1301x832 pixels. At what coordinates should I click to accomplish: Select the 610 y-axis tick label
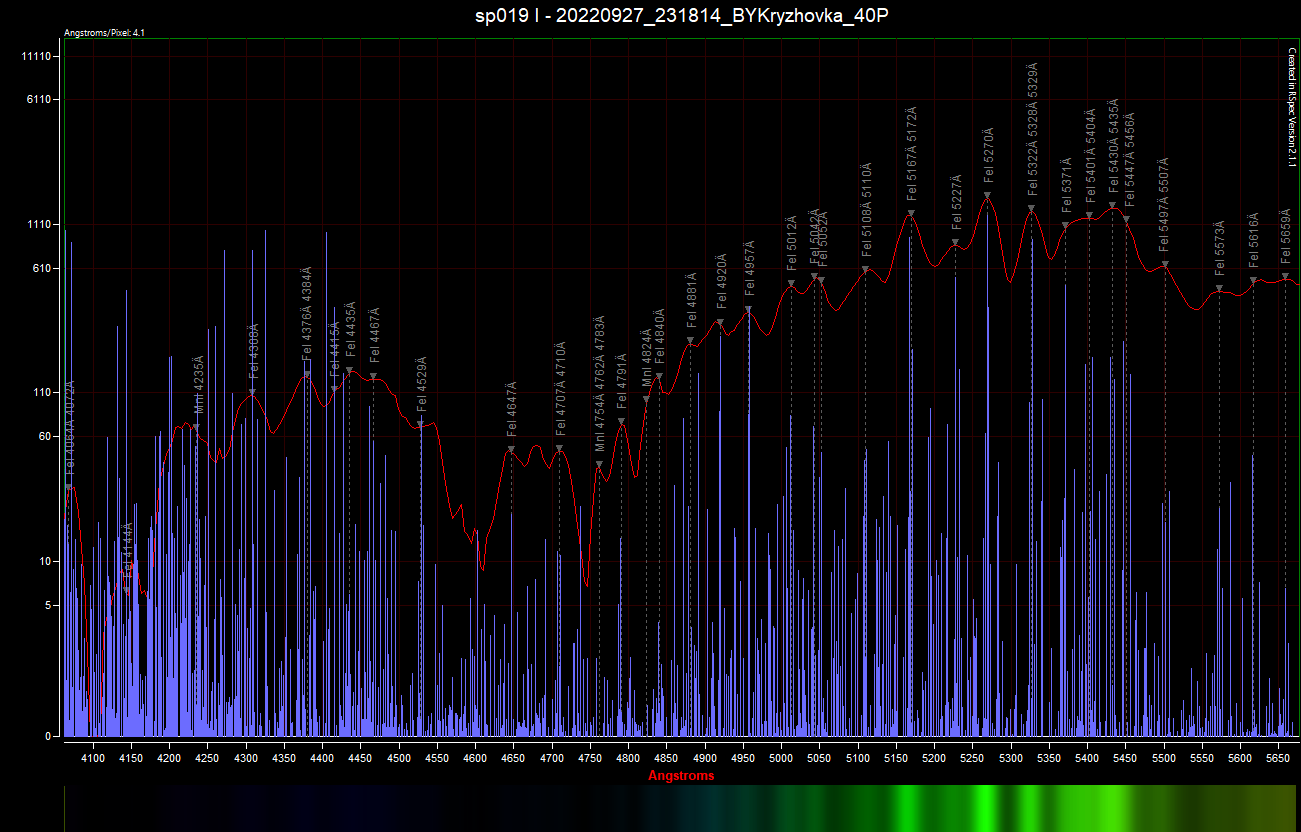click(43, 269)
